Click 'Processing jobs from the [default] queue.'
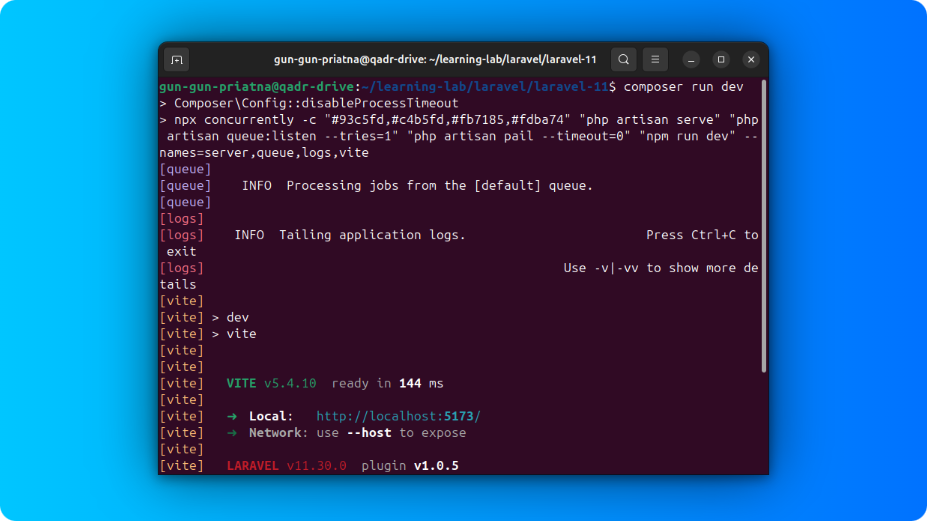927x521 pixels. tap(439, 186)
